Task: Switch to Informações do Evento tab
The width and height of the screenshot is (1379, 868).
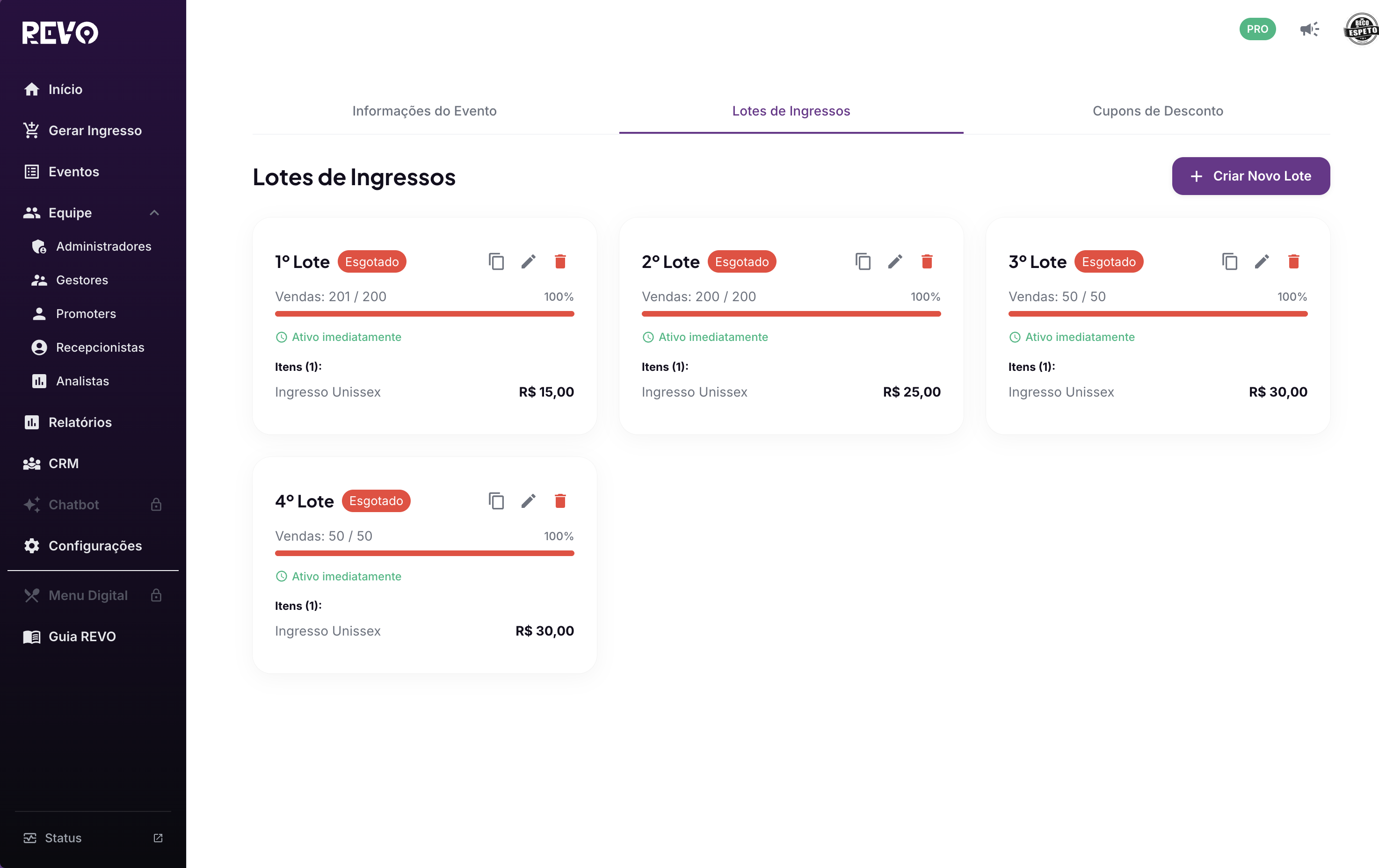Action: point(424,111)
